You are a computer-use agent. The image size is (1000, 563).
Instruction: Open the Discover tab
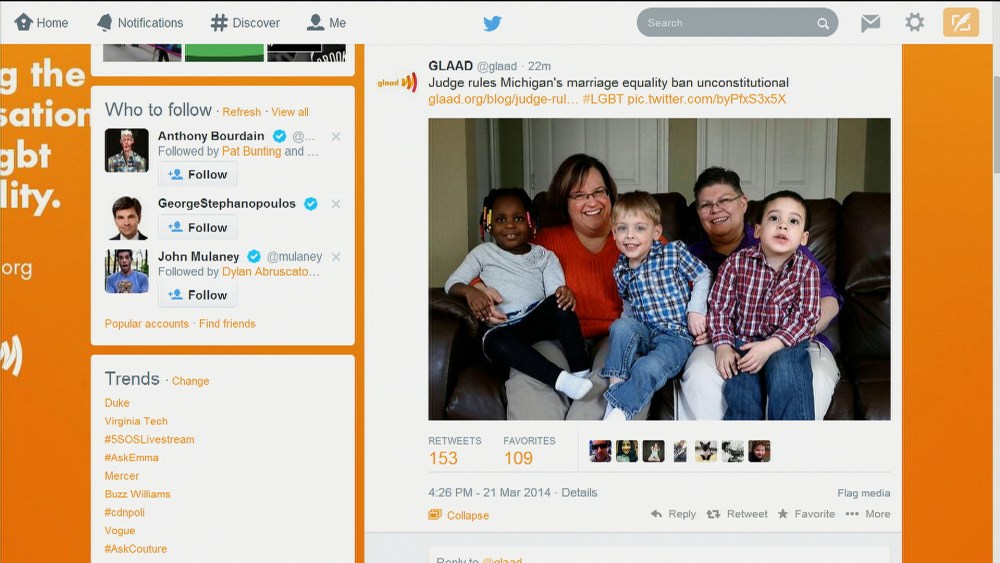[x=246, y=23]
